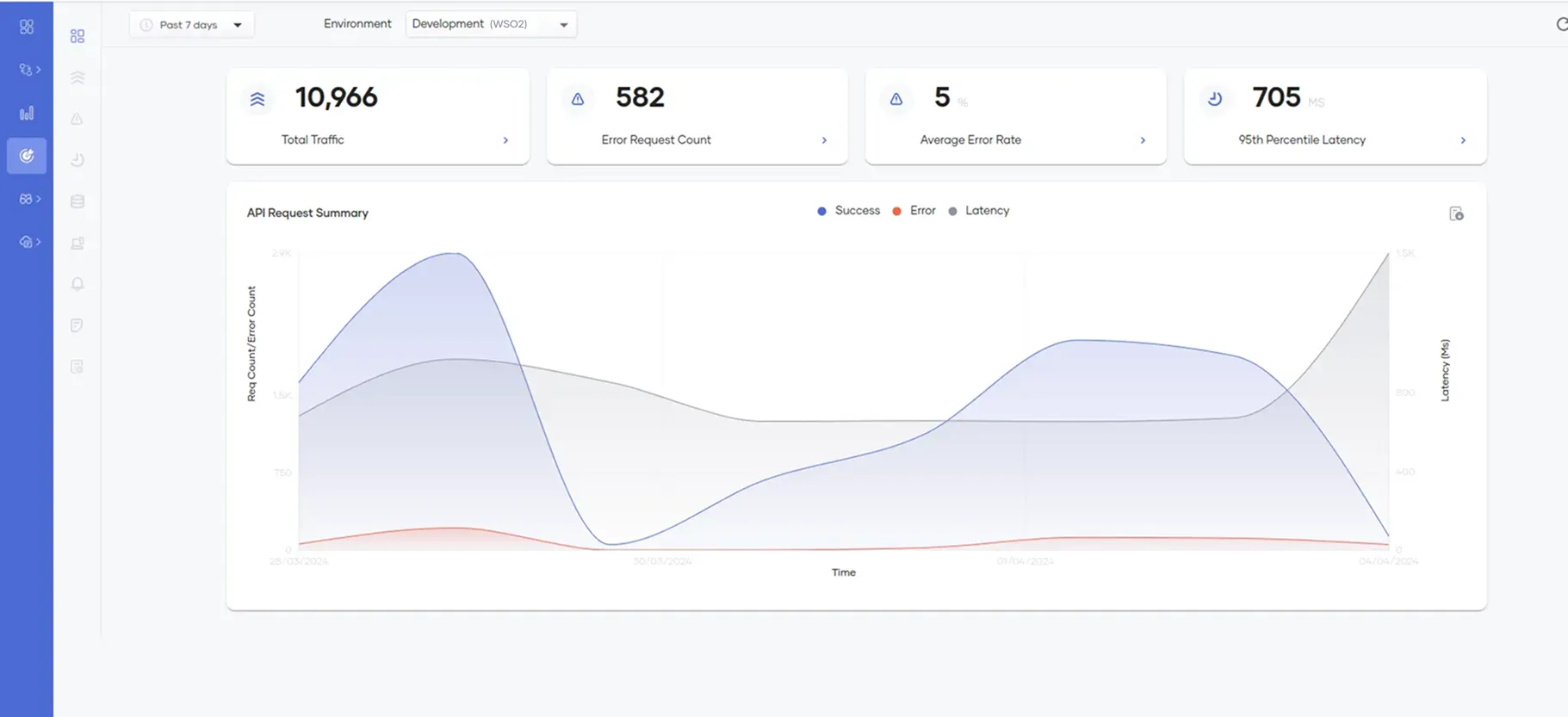
Task: Click the 95th Percentile Latency clock icon
Action: click(1215, 99)
